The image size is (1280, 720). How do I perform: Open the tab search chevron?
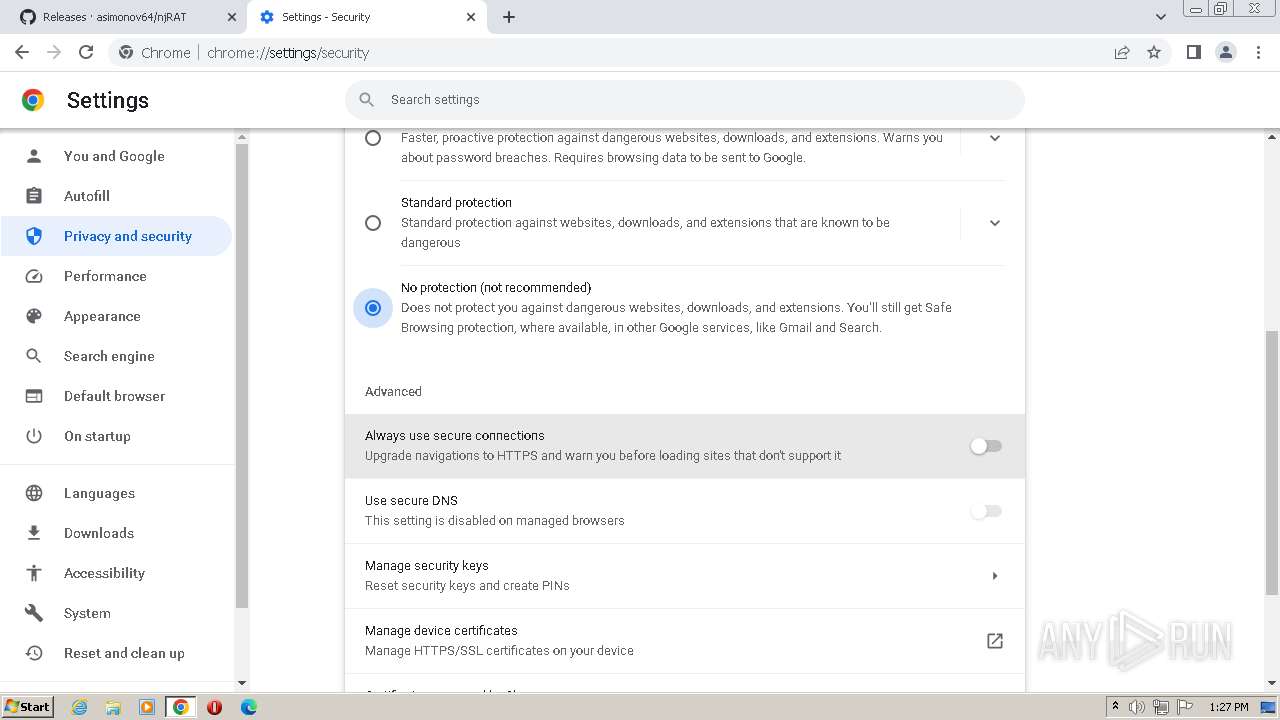click(x=1160, y=17)
